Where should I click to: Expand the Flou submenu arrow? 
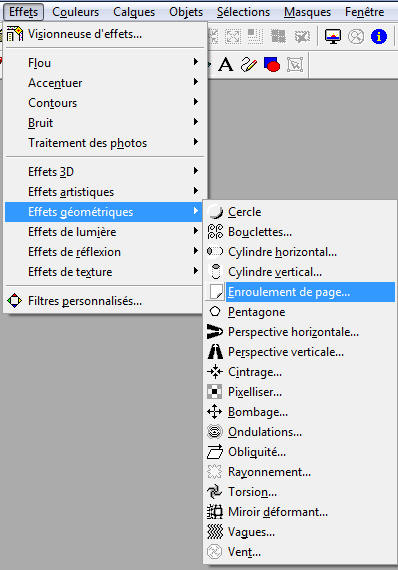coord(196,62)
